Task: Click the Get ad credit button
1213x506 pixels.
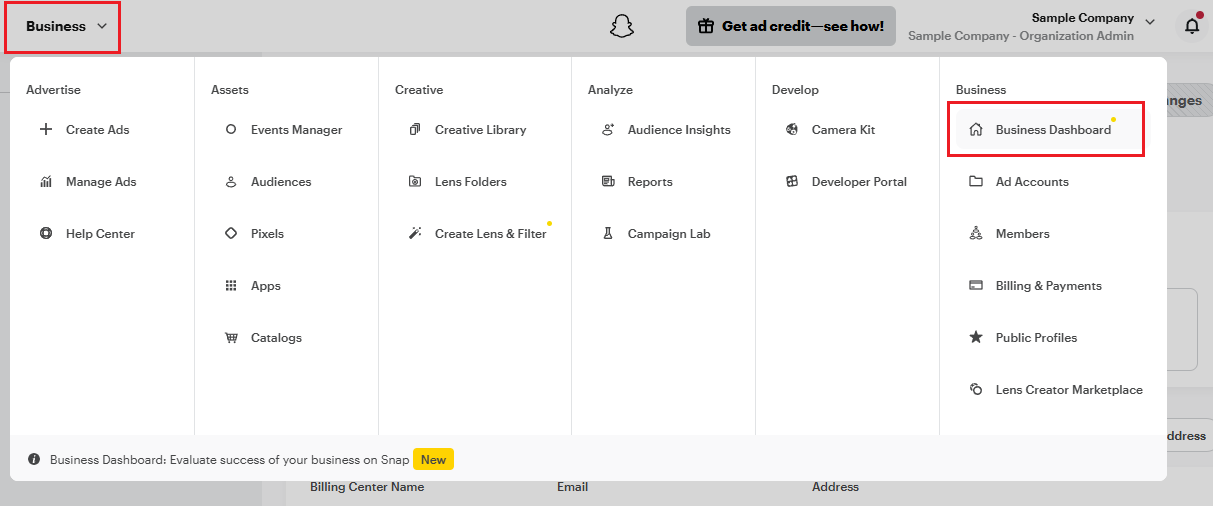Action: coord(791,26)
